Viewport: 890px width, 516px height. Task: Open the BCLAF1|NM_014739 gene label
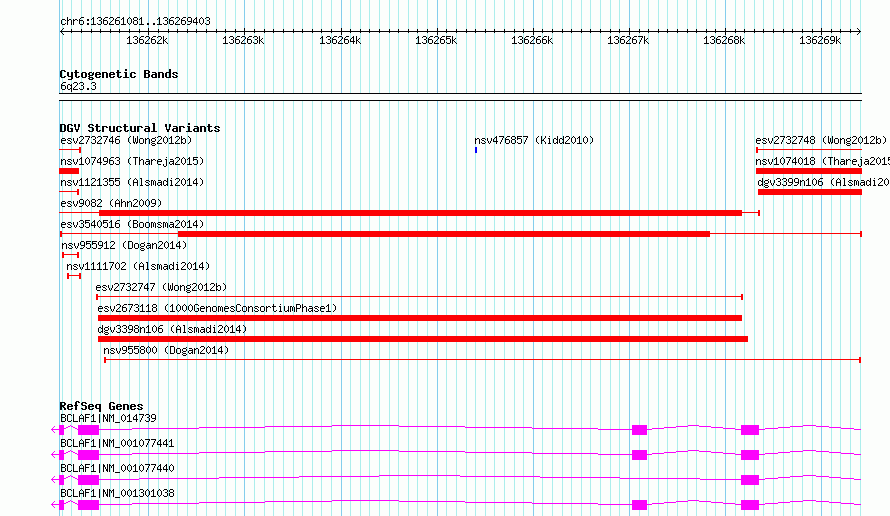coord(108,418)
